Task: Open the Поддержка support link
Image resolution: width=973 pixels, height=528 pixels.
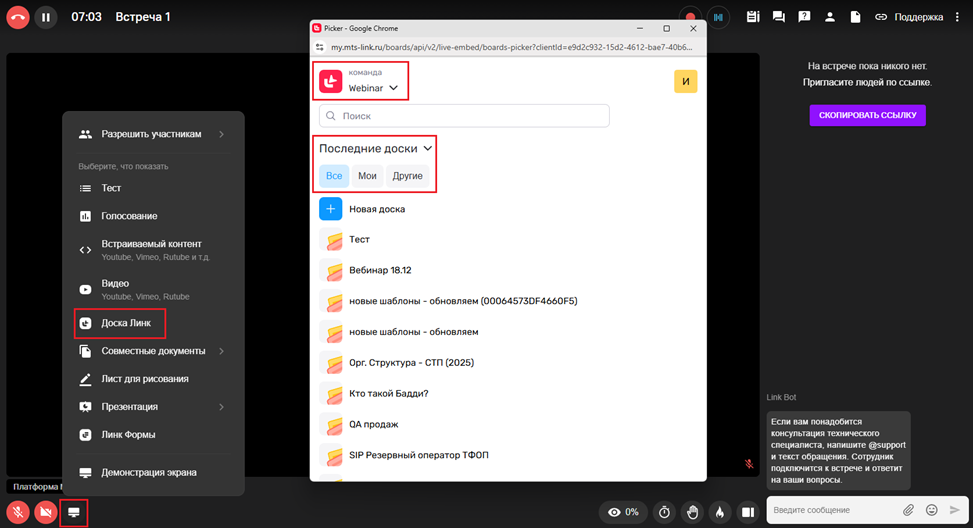Action: [x=918, y=17]
